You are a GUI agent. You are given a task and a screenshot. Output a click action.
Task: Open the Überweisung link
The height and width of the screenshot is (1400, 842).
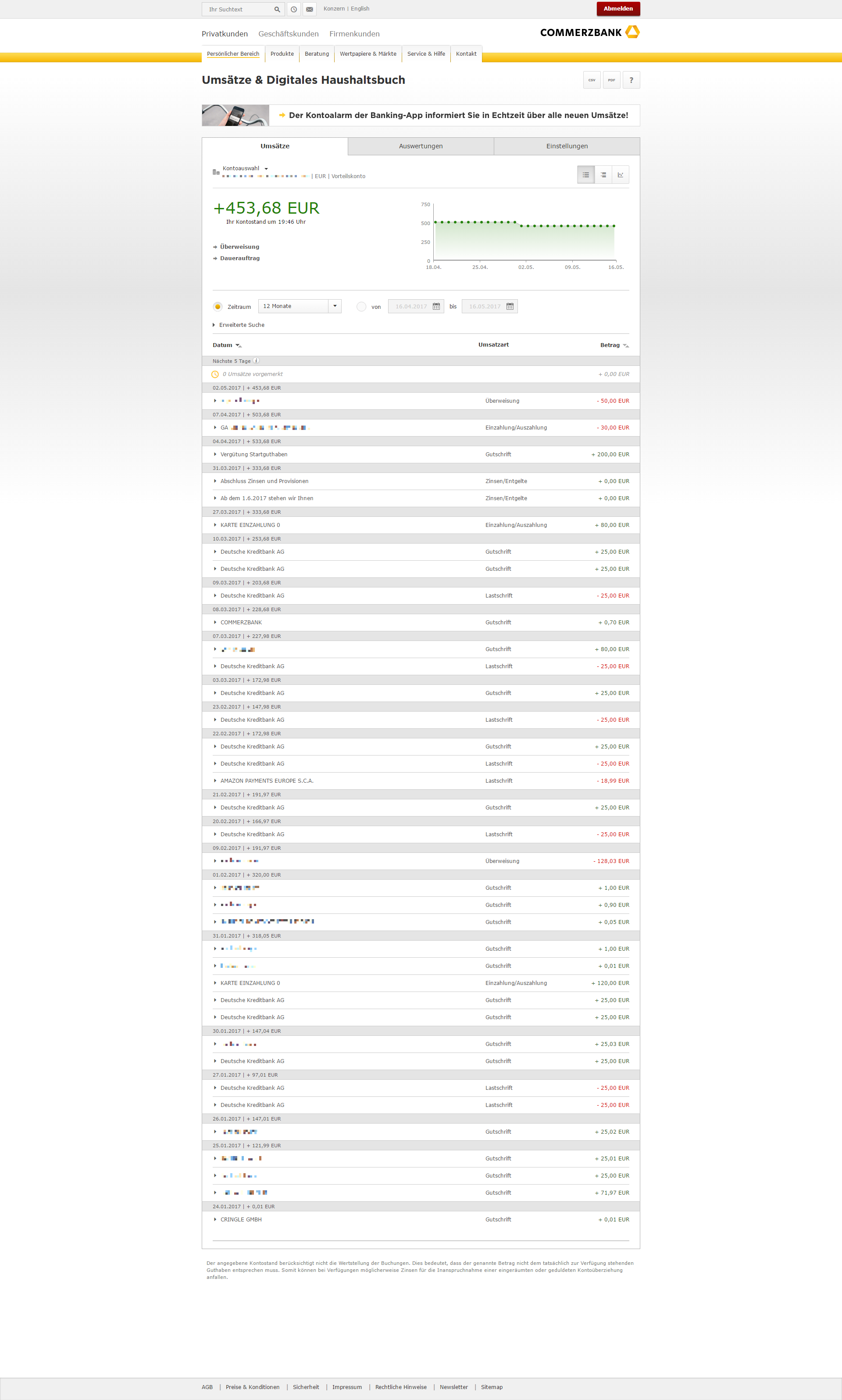coord(239,247)
